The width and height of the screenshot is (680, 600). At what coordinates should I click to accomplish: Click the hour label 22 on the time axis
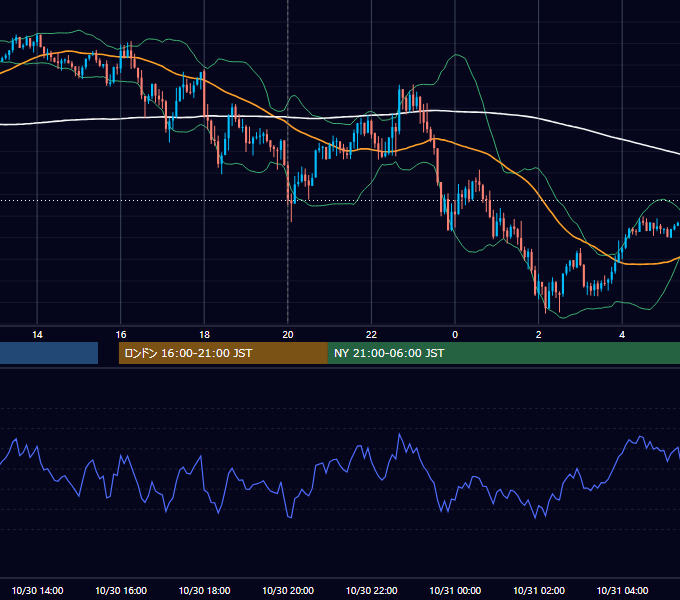point(371,335)
